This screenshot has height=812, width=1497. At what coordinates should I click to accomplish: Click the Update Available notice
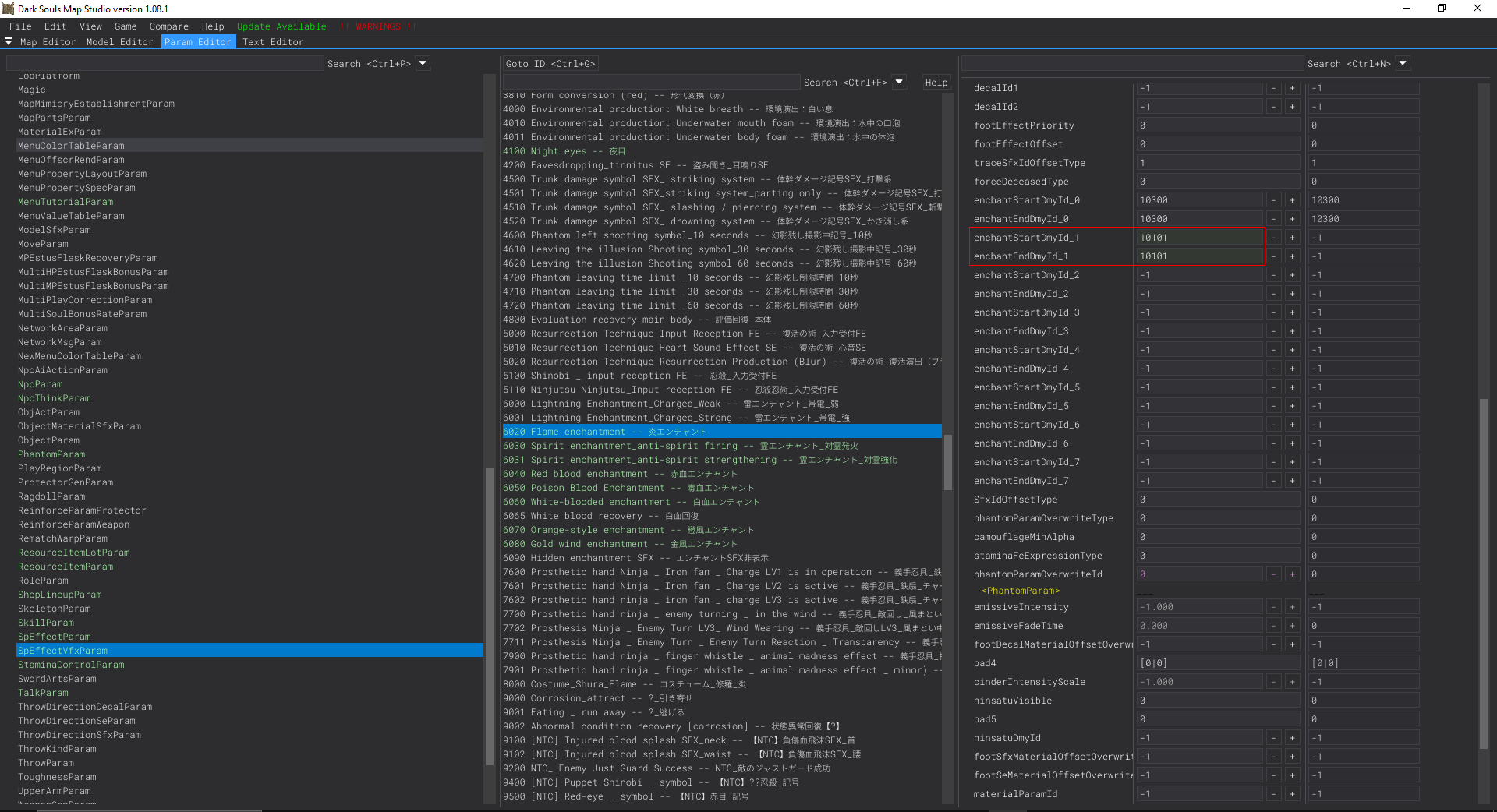tap(281, 26)
